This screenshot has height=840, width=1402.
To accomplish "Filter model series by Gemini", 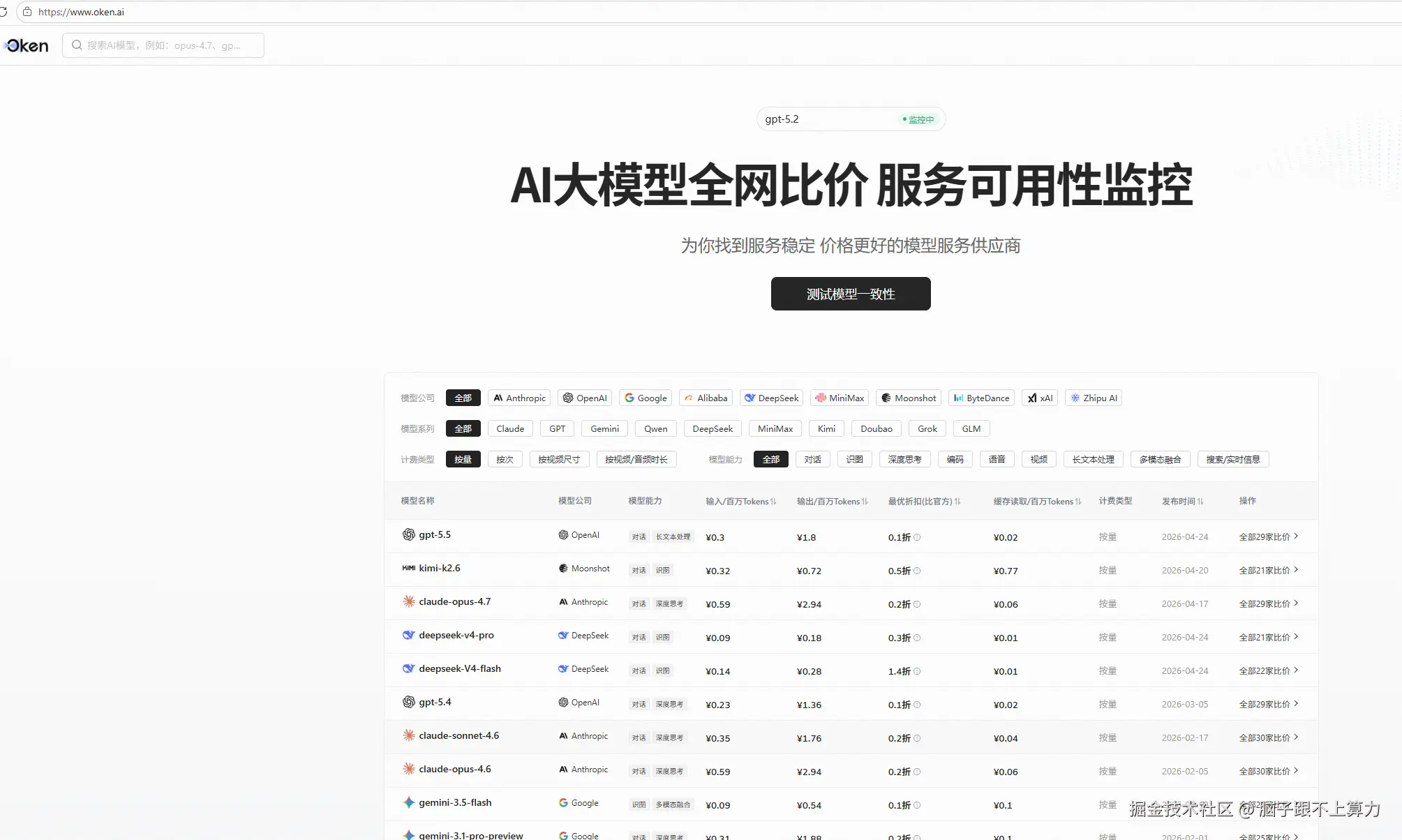I will 605,428.
